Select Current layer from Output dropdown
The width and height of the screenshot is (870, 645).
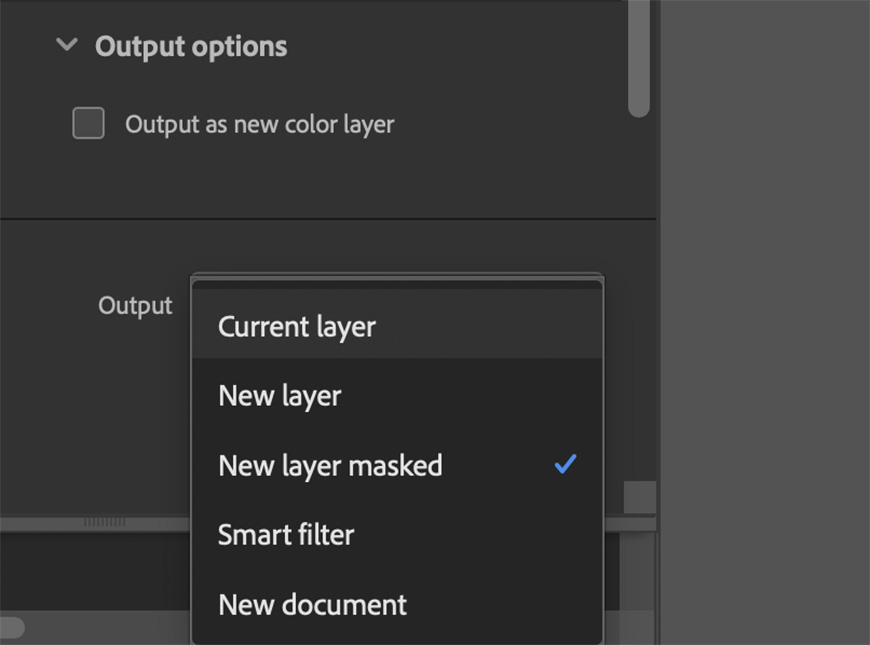pos(397,326)
